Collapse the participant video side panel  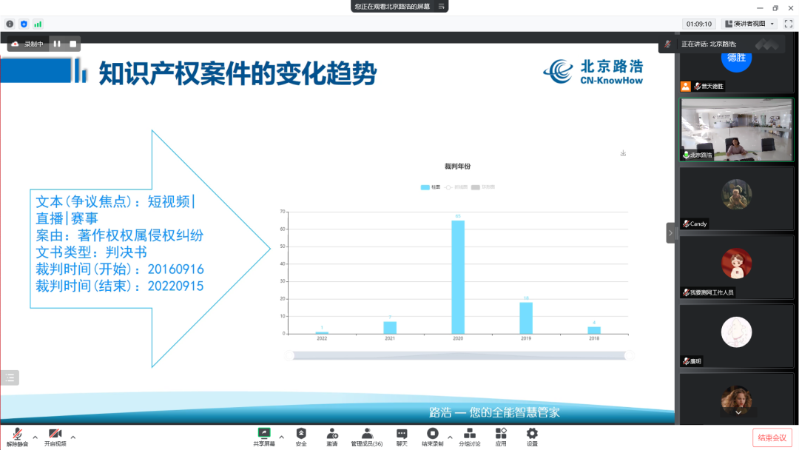(x=671, y=232)
